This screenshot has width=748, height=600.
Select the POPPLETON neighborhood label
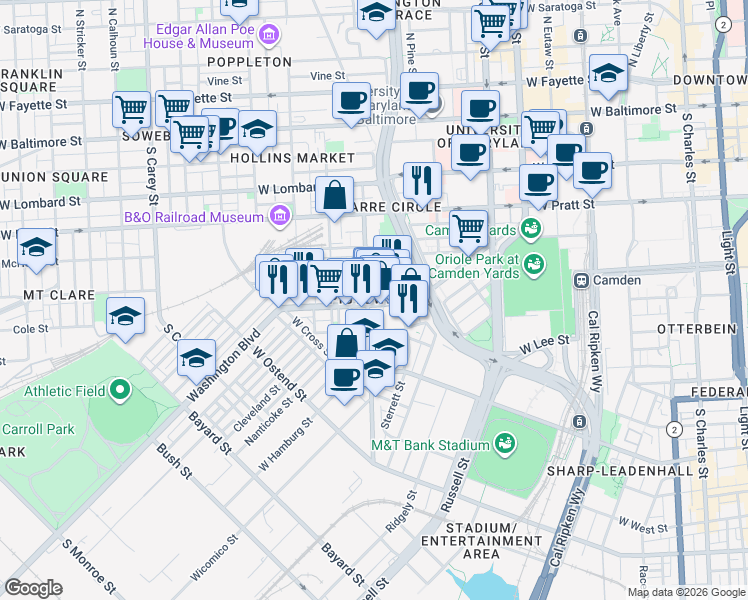pos(249,62)
